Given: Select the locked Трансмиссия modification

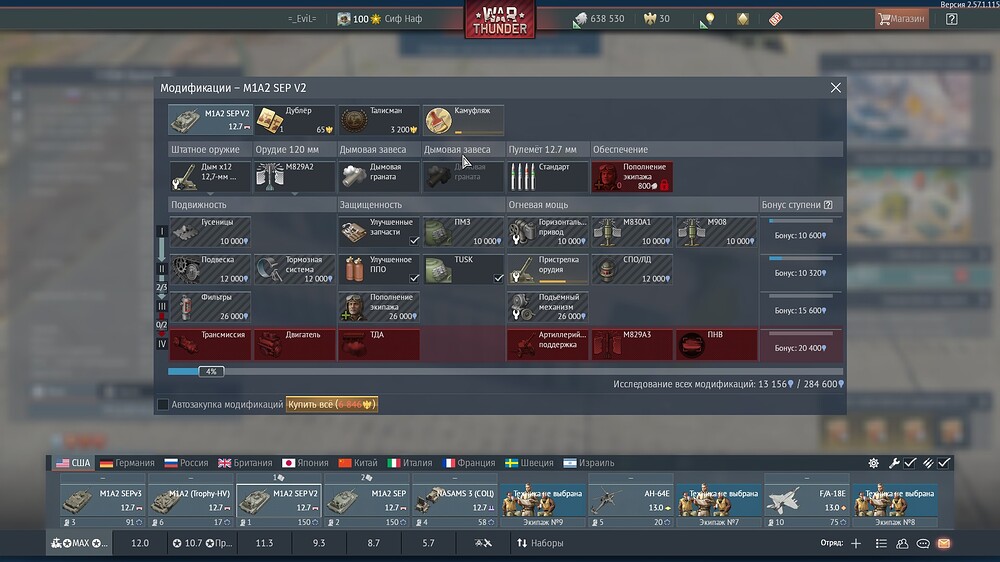Looking at the screenshot, I should (x=210, y=344).
